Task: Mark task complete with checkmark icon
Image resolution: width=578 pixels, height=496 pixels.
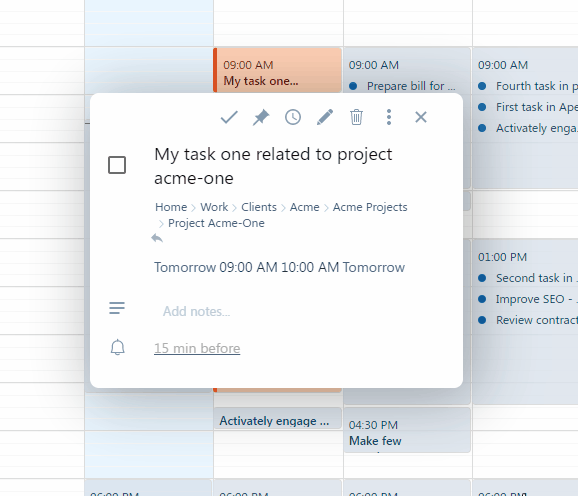Action: 229,118
